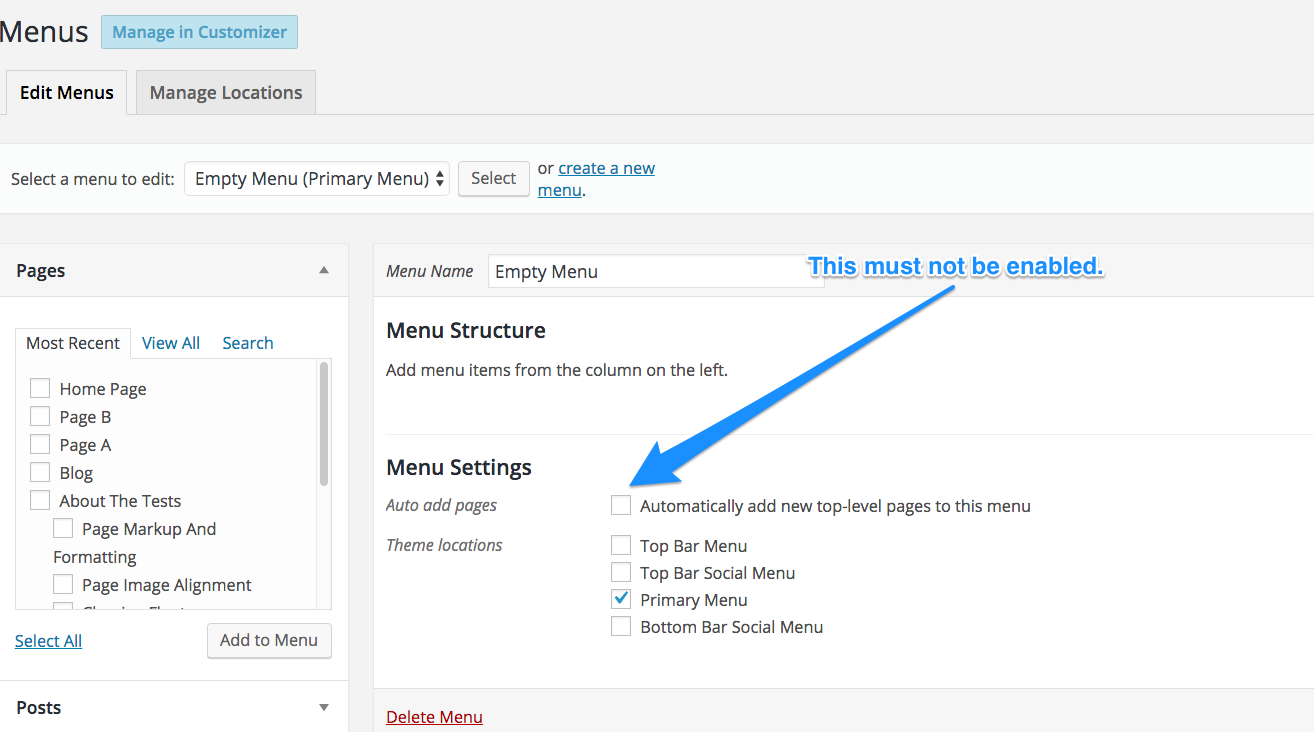The height and width of the screenshot is (732, 1314).
Task: Uncheck the Primary Menu theme location
Action: click(621, 599)
